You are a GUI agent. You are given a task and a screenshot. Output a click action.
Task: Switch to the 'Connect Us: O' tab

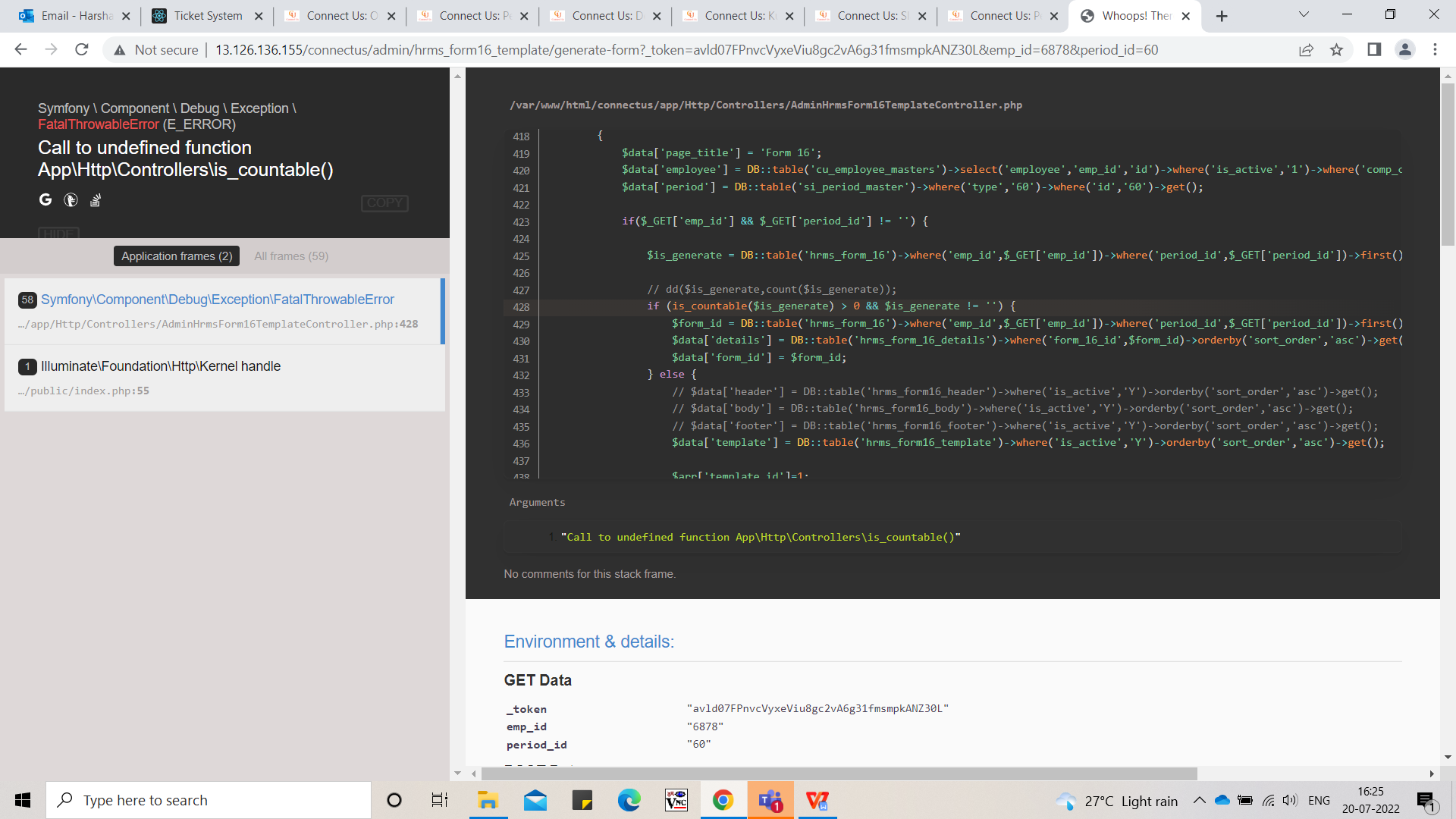click(334, 16)
